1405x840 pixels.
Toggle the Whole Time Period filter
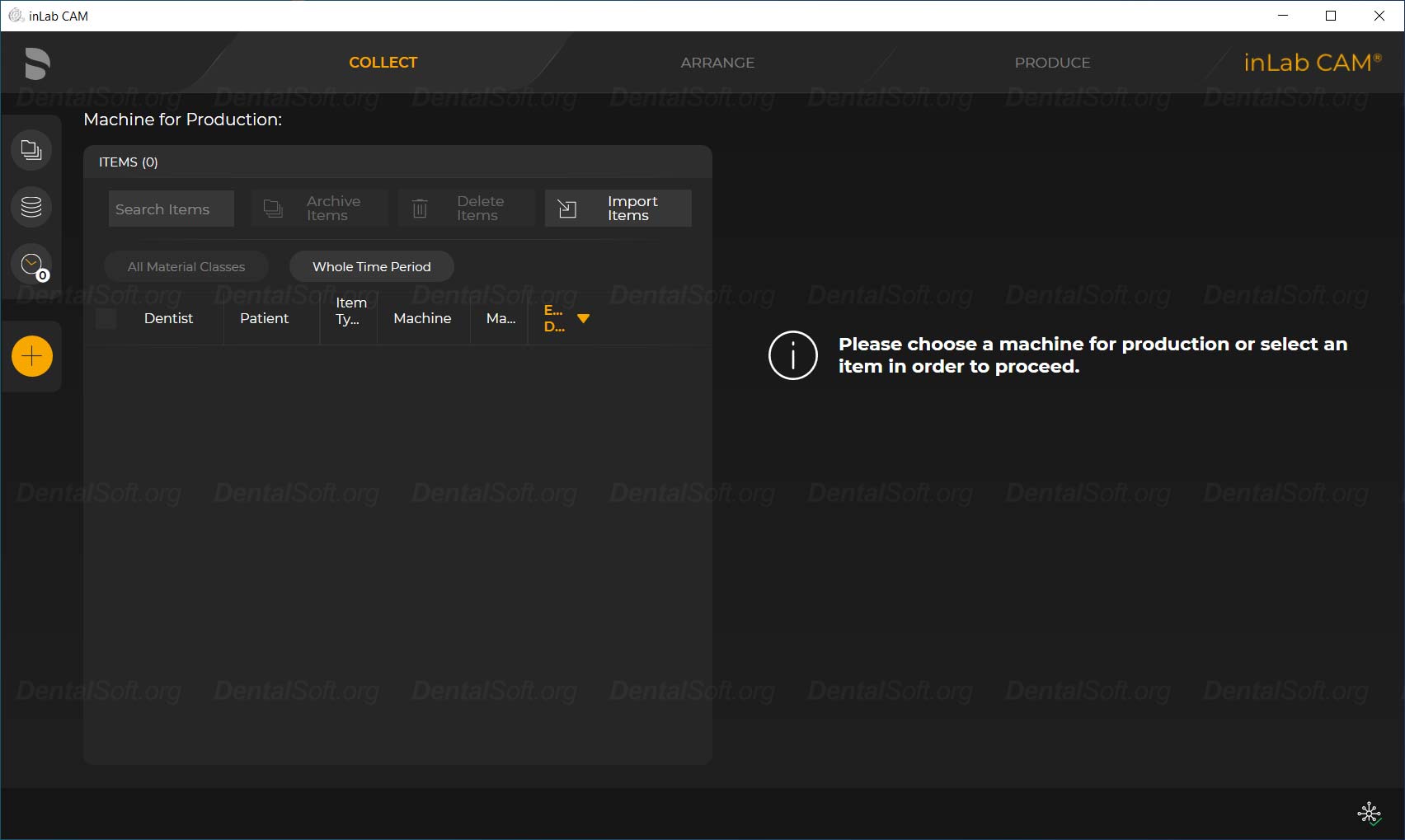pyautogui.click(x=371, y=266)
